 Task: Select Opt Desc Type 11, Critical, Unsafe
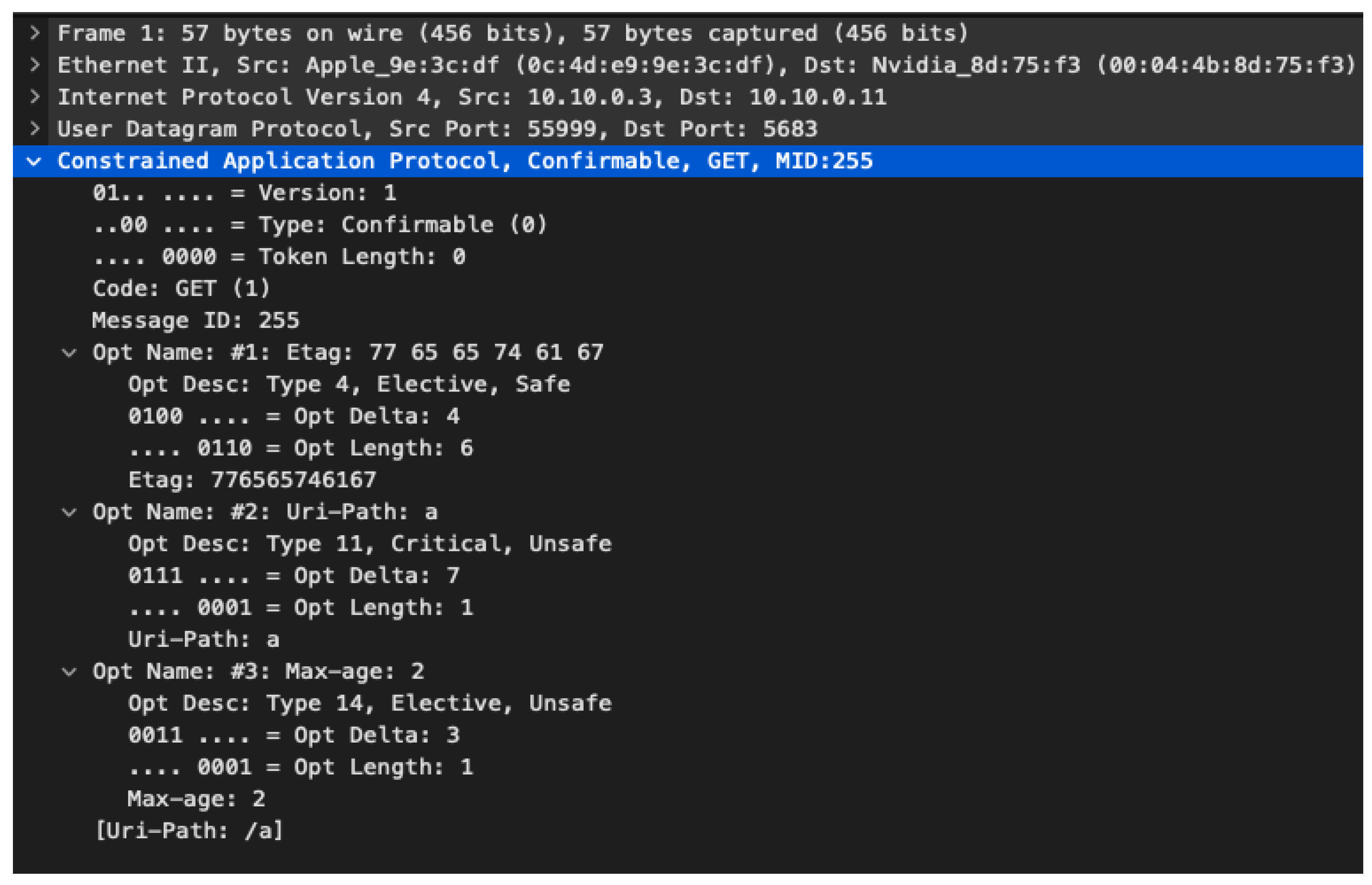point(369,543)
